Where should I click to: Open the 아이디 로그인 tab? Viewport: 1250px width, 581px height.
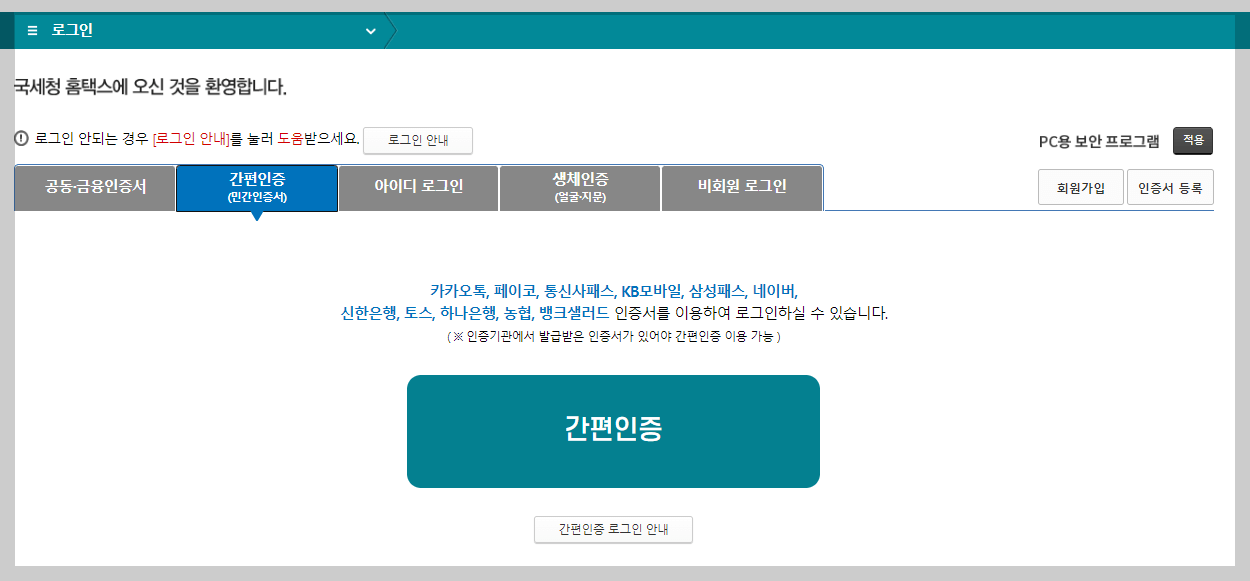click(417, 187)
